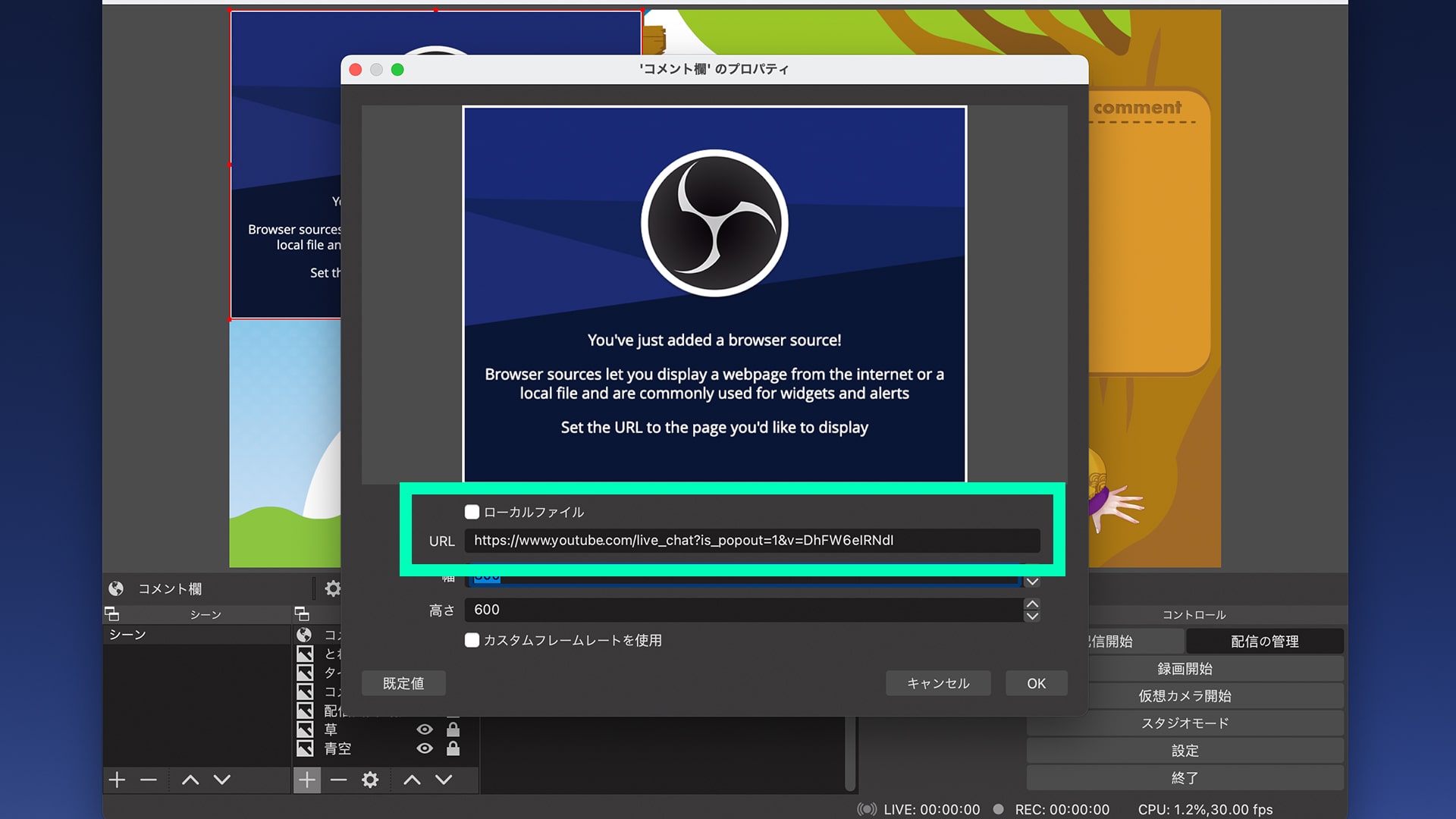Hide the 草 source with the eye toggle

click(x=425, y=729)
